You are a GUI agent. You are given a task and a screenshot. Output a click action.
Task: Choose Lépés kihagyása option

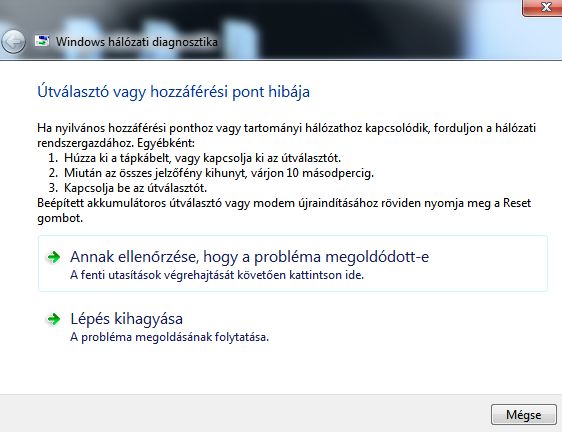[x=293, y=326]
